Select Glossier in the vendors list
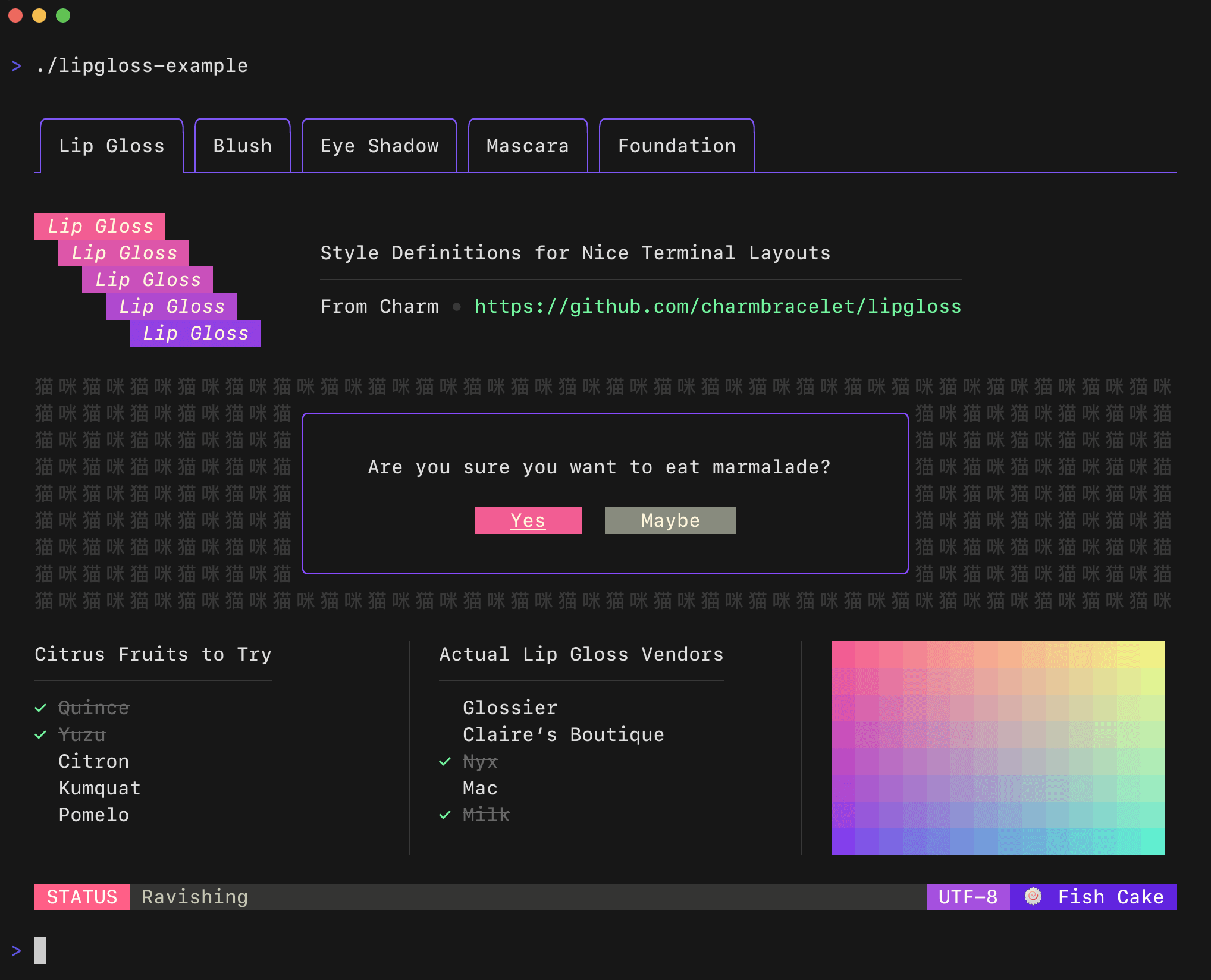Viewport: 1211px width, 980px height. click(510, 708)
